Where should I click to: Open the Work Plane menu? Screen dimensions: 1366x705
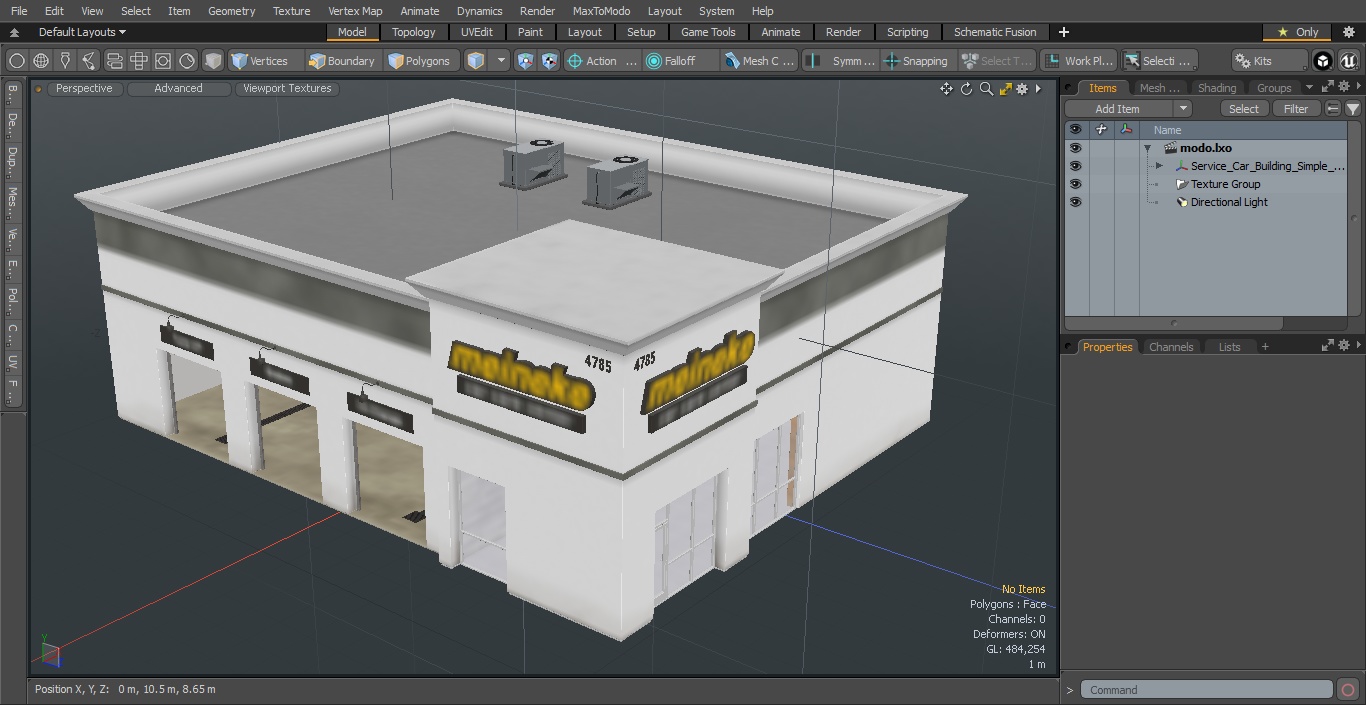[x=1078, y=61]
